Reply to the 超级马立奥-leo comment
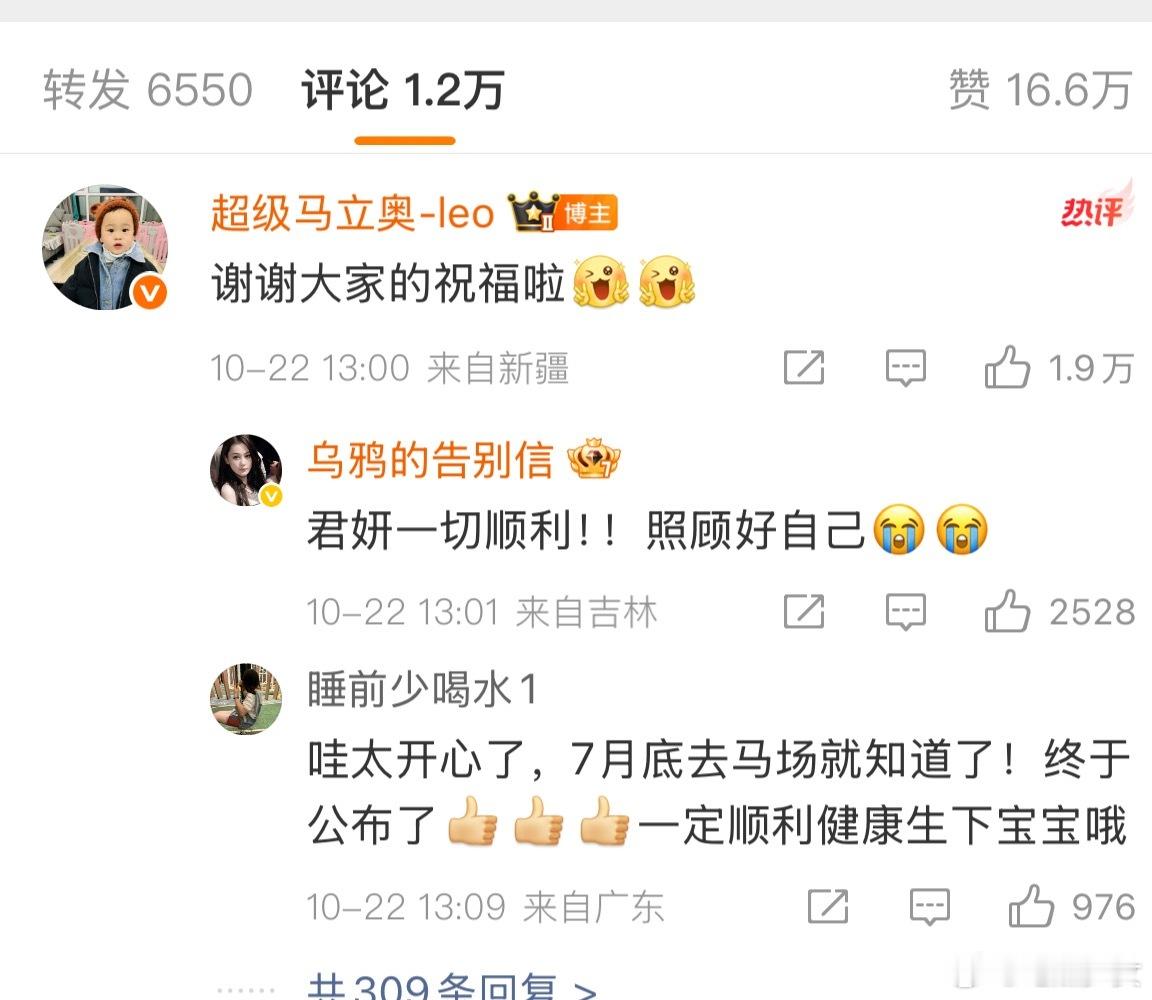The image size is (1152, 1000). tap(906, 367)
